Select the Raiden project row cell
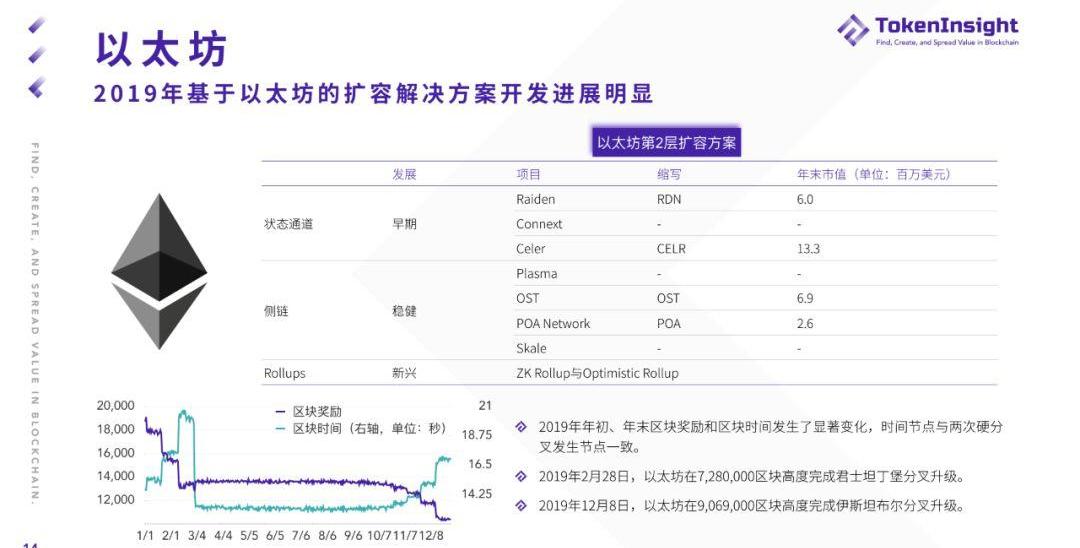This screenshot has width=1080, height=548. tap(535, 199)
